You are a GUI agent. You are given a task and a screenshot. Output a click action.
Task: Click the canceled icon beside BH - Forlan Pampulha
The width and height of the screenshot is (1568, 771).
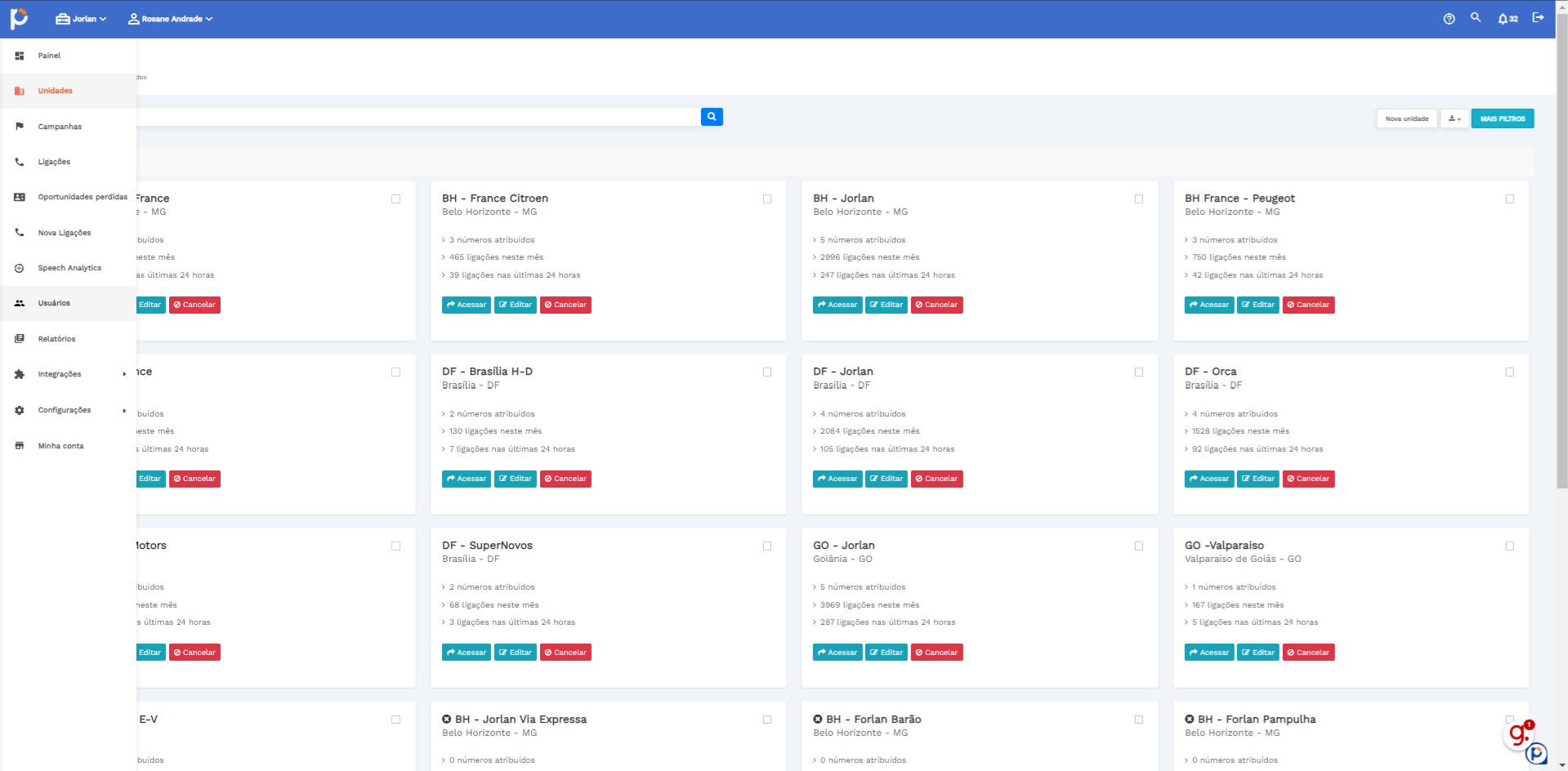(x=1190, y=720)
